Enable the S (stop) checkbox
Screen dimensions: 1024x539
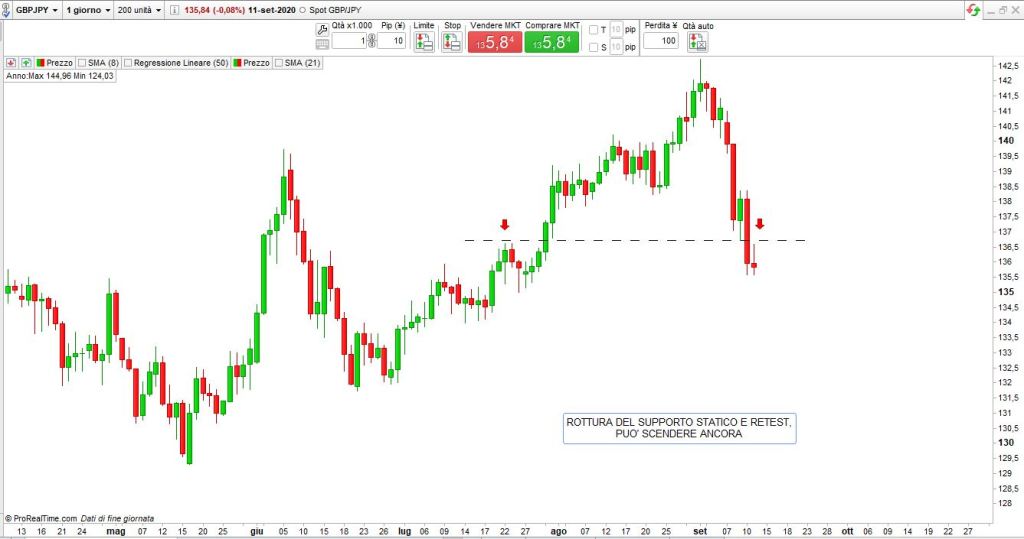pos(594,48)
